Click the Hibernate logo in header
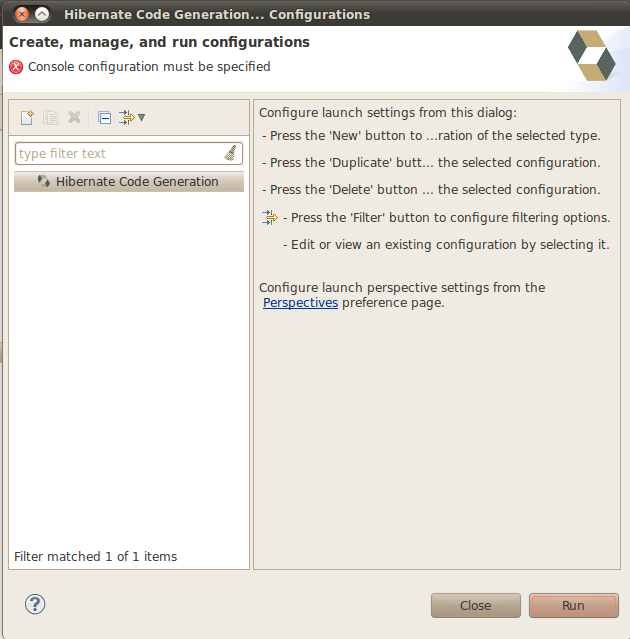The image size is (630, 639). tap(592, 55)
